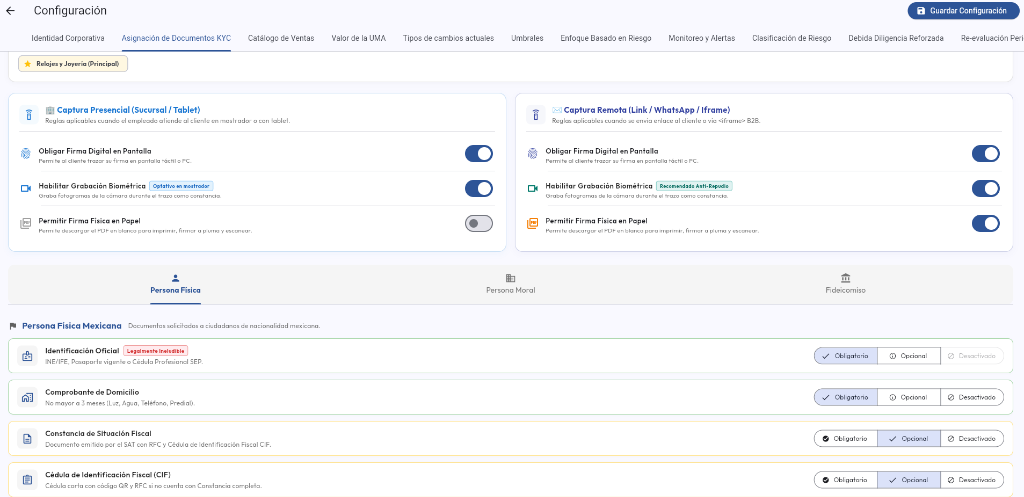1024x497 pixels.
Task: Select the Persona Física tab
Action: pos(175,285)
